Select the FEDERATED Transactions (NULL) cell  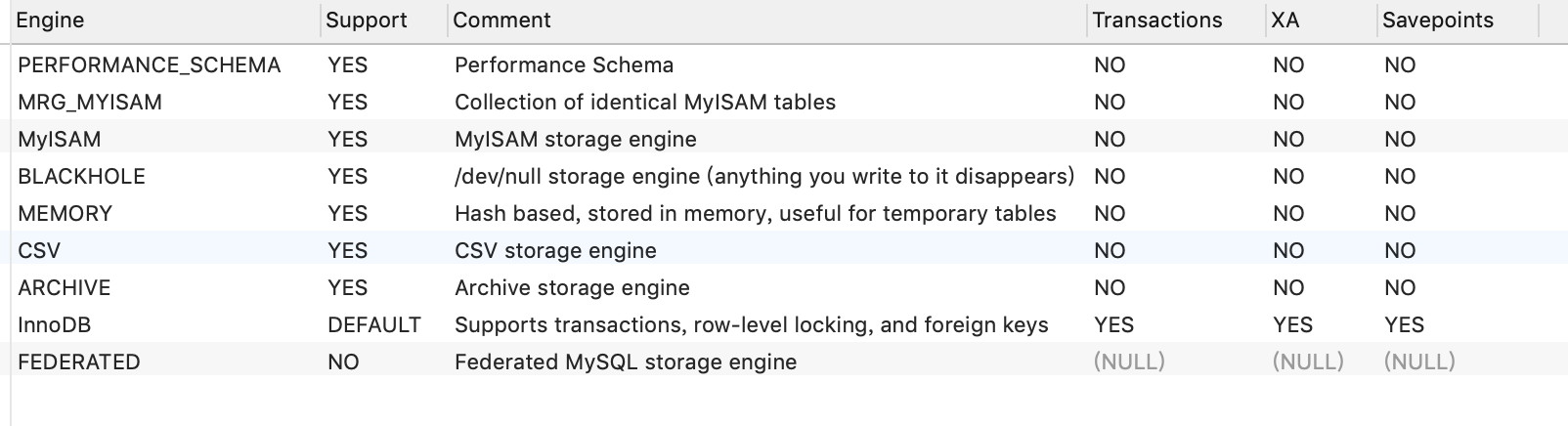pos(1129,362)
